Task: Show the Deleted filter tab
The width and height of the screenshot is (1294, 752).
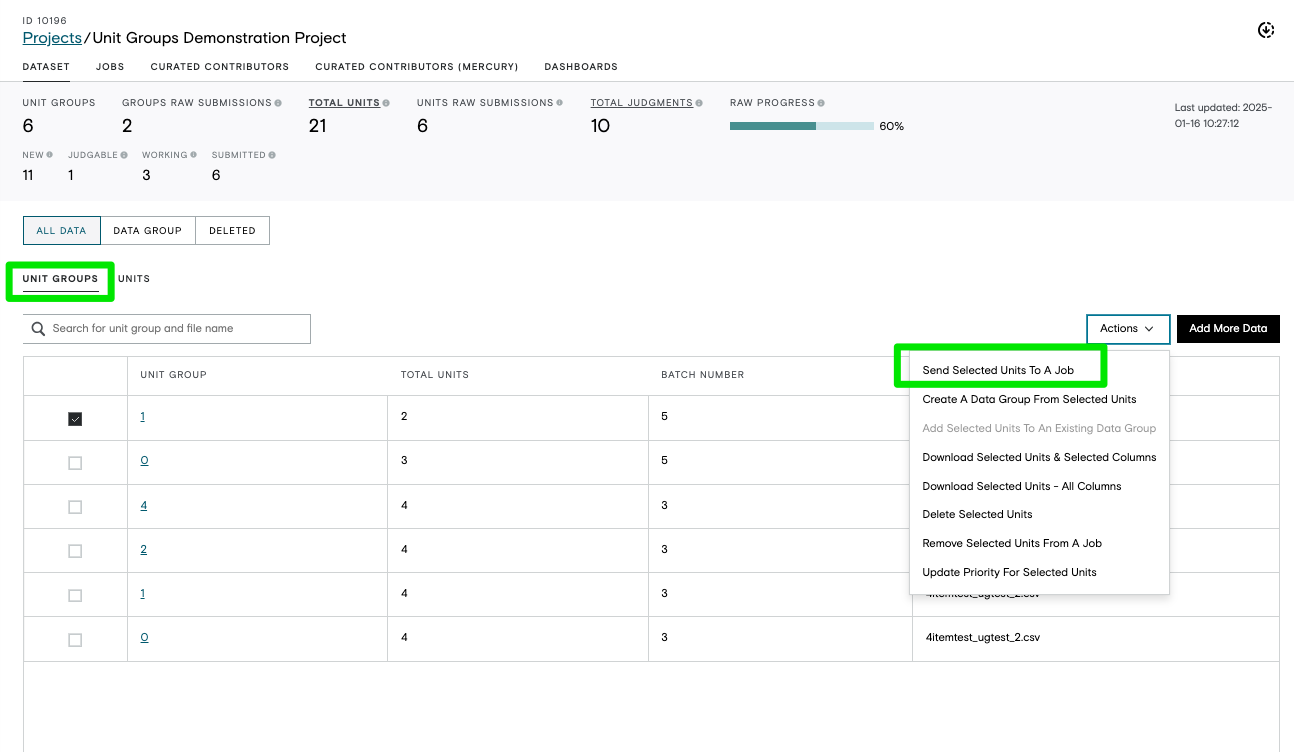Action: pos(232,230)
